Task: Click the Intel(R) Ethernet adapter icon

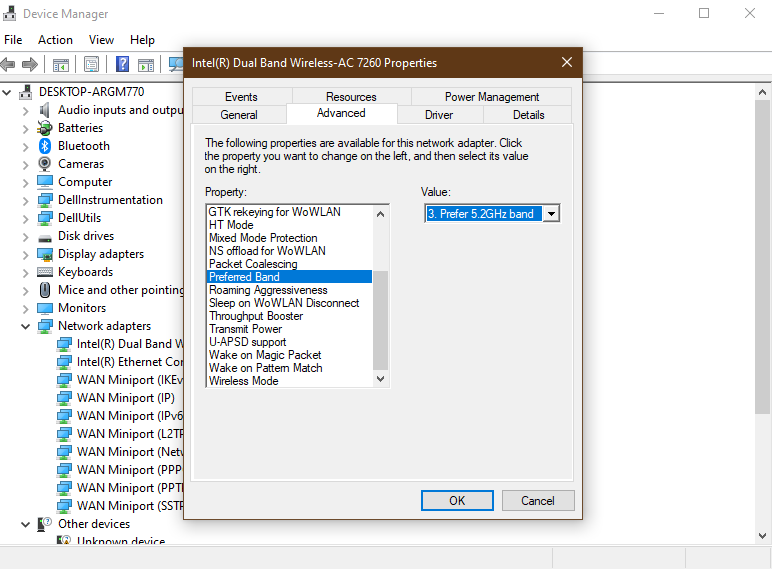Action: coord(64,362)
